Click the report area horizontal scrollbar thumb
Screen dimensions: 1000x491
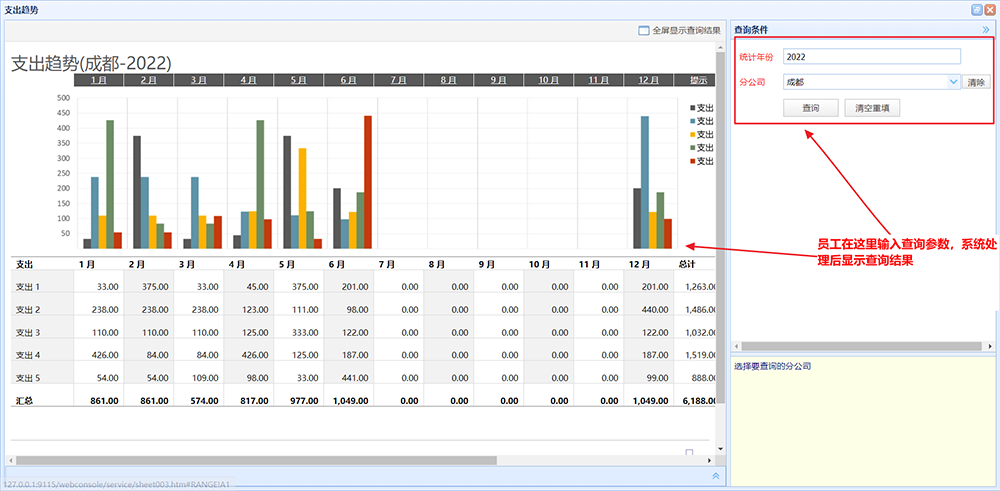click(x=256, y=460)
